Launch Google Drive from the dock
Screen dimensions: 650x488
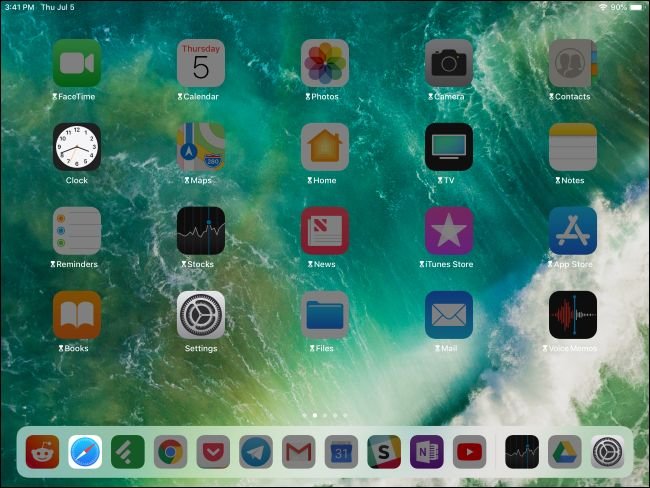[x=564, y=452]
